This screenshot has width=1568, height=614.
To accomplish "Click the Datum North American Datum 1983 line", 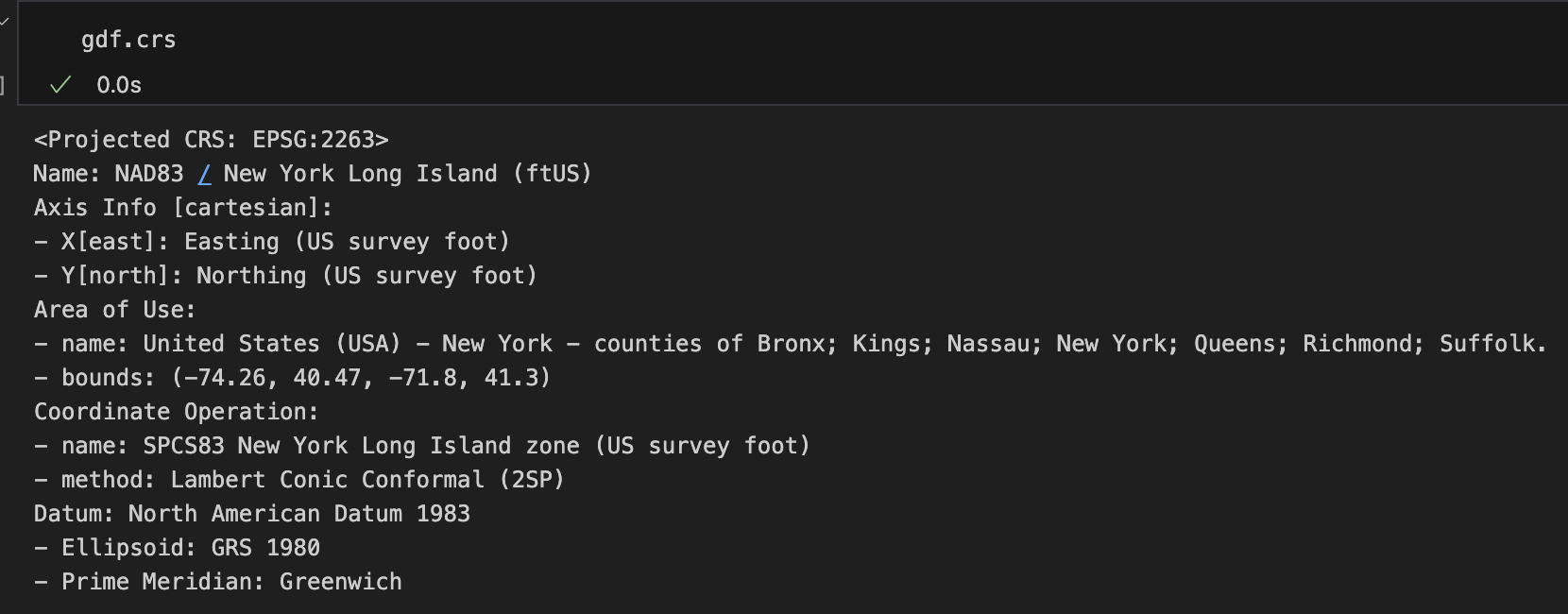I will 252,514.
